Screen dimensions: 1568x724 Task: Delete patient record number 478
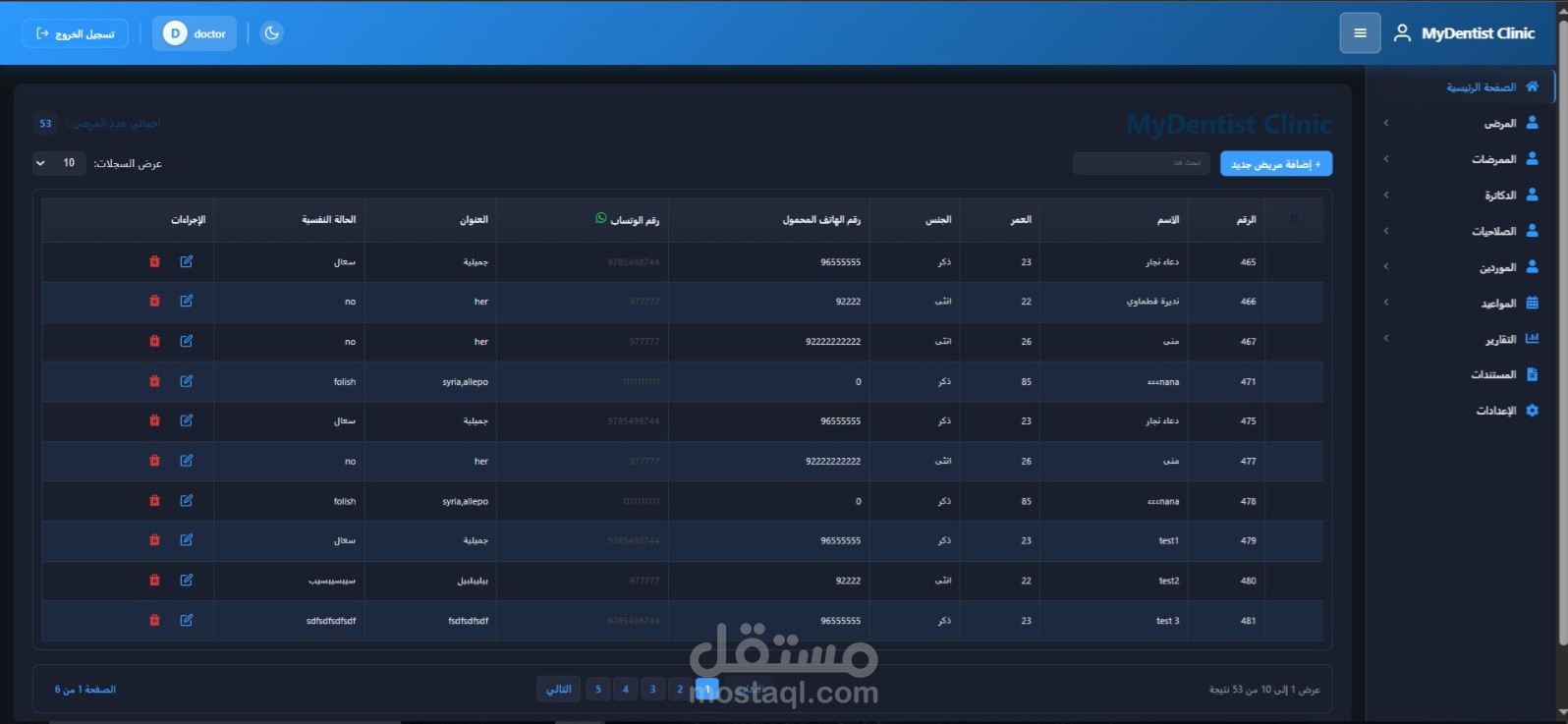point(154,501)
